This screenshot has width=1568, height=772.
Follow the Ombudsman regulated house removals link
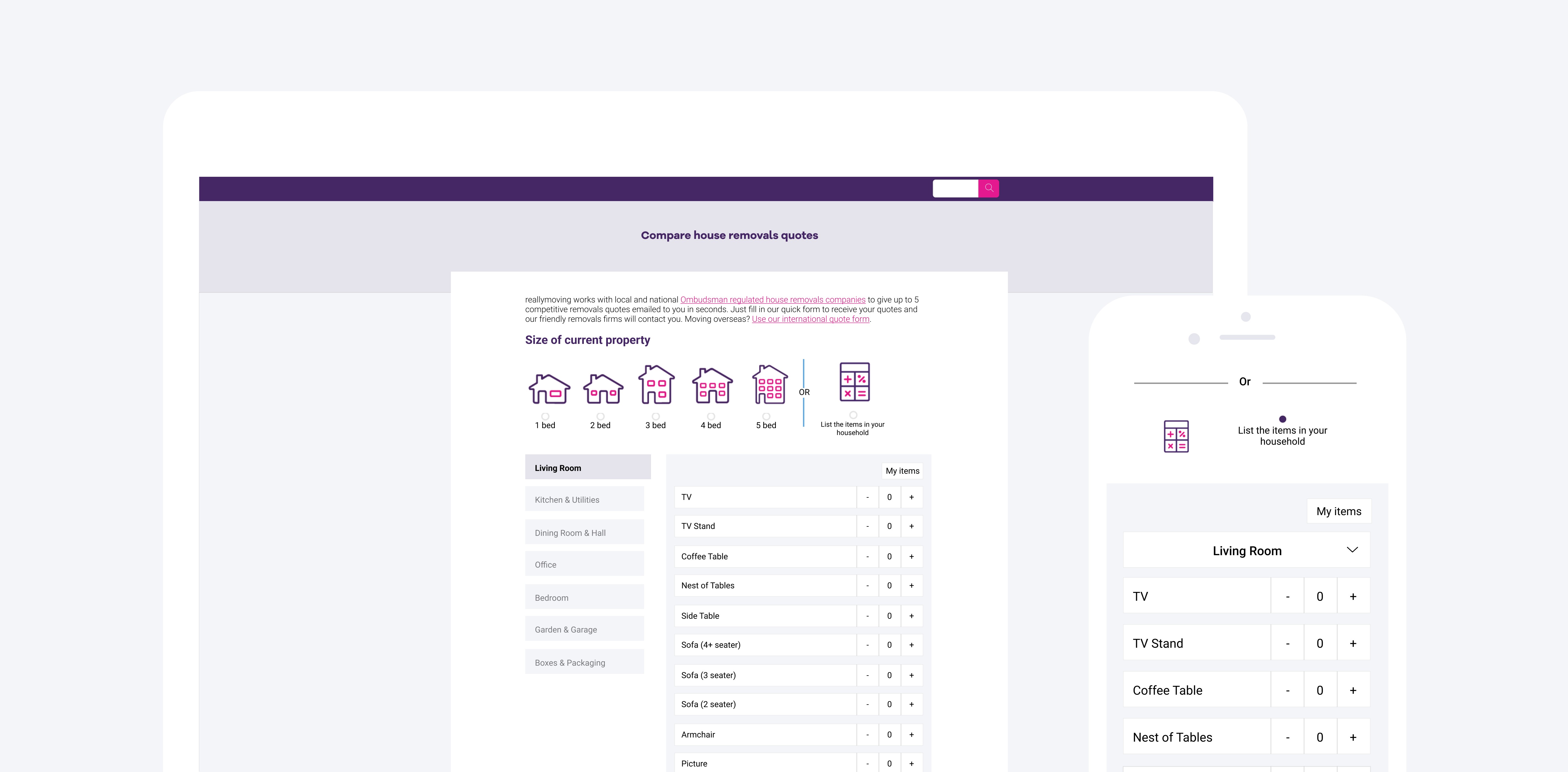tap(773, 299)
